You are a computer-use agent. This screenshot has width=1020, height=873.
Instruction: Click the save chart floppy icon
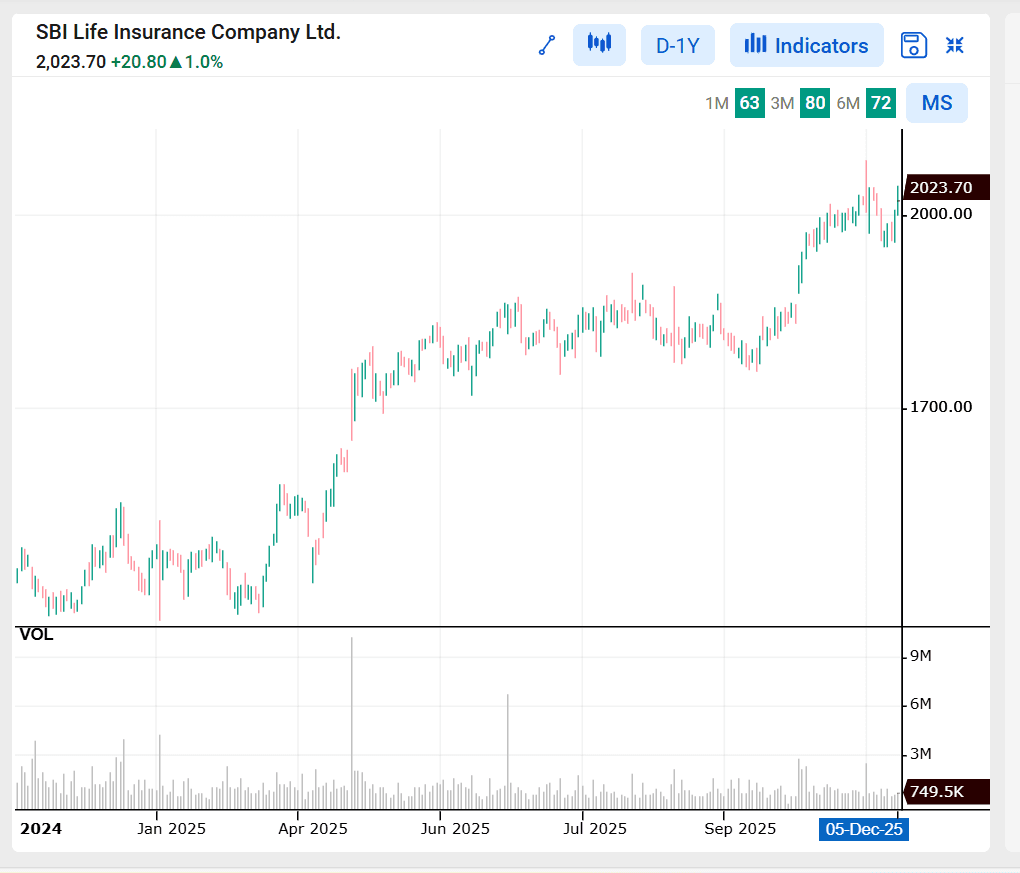(x=913, y=46)
